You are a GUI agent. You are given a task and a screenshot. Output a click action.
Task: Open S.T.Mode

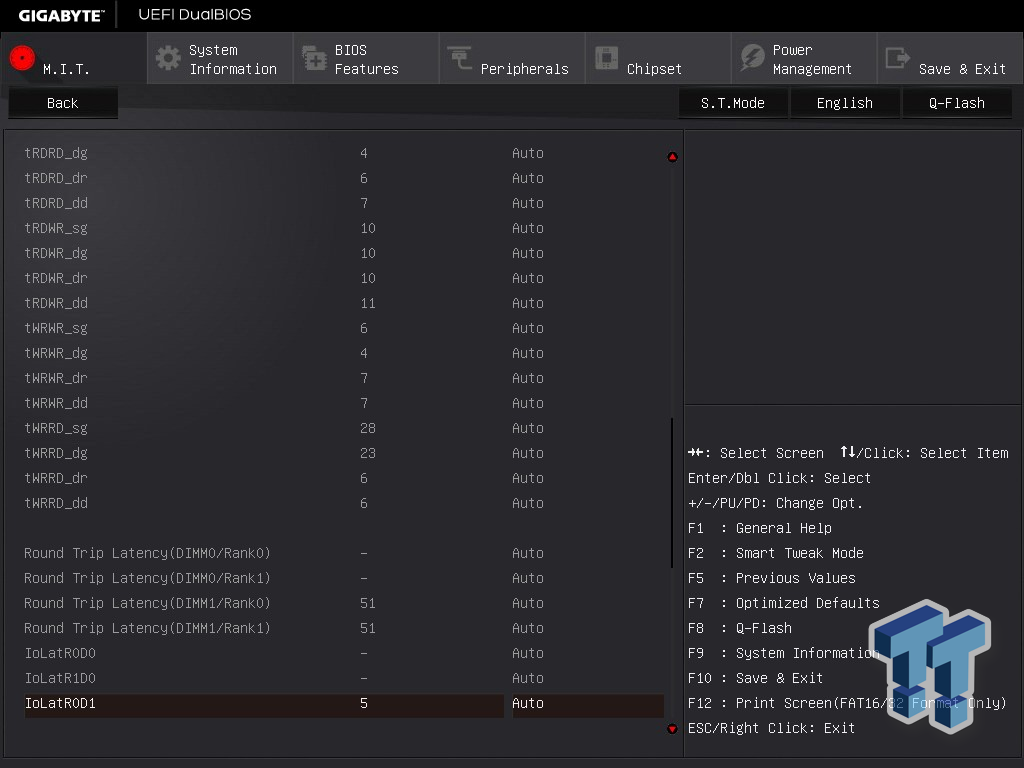coord(733,103)
